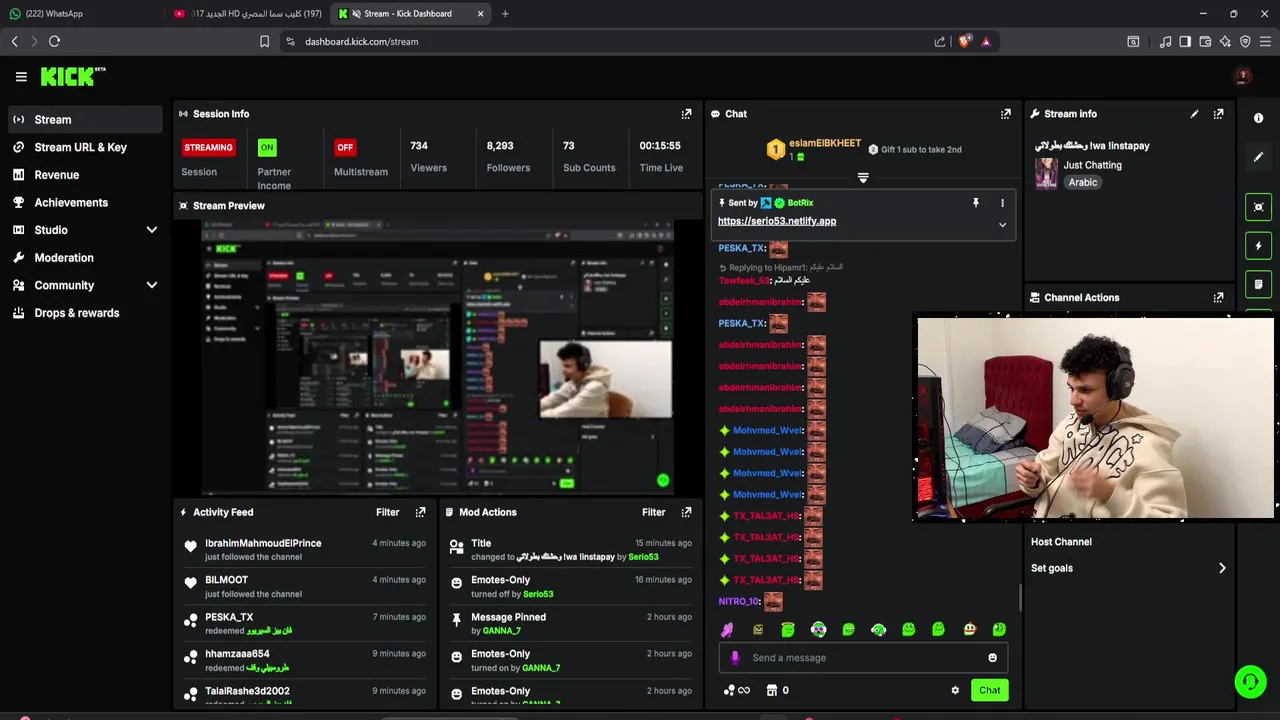
Task: Pop out the Chat panel
Action: 1005,114
